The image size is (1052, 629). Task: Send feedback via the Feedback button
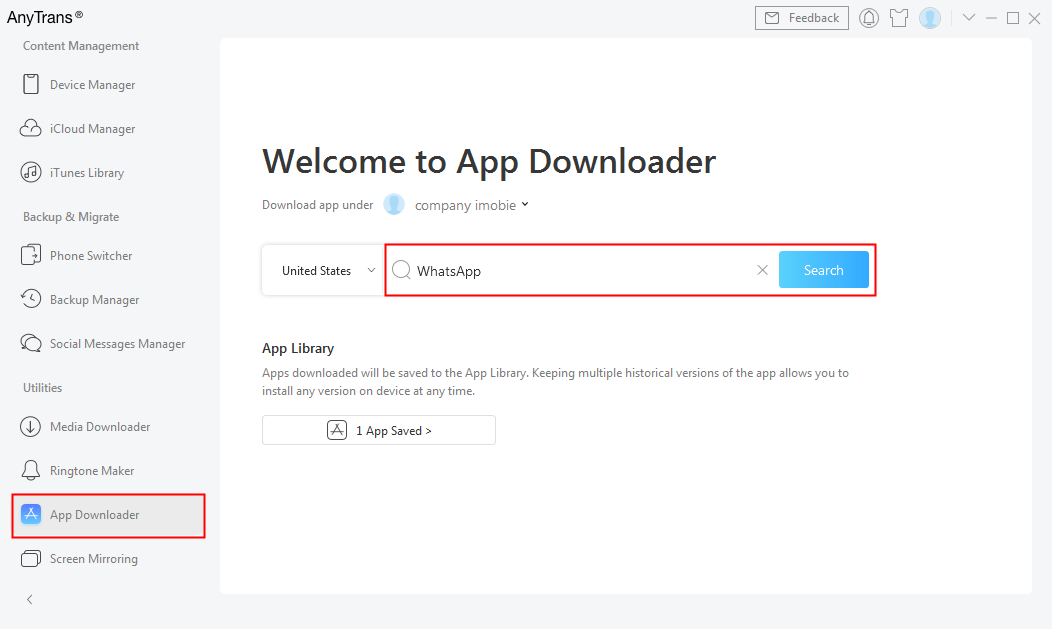802,18
